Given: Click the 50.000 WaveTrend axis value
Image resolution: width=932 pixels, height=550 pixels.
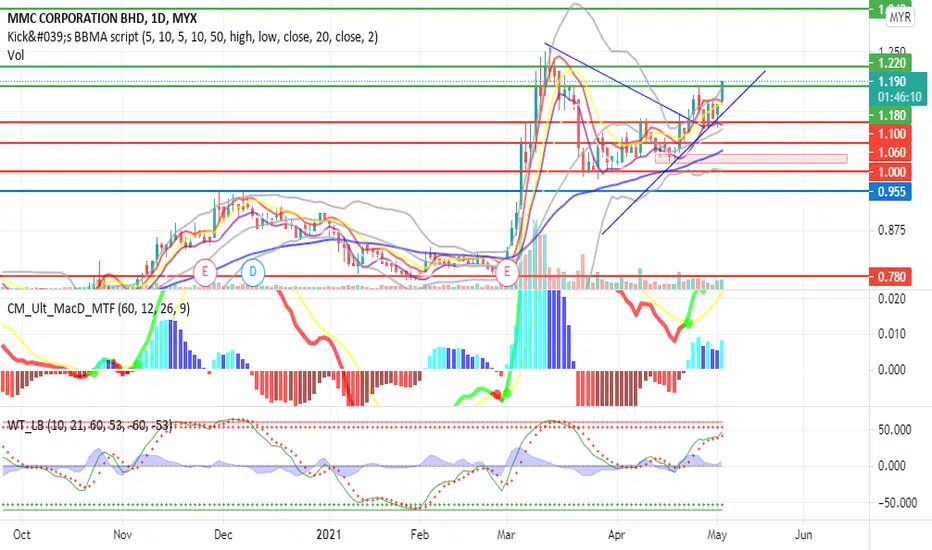Looking at the screenshot, I should pyautogui.click(x=895, y=429).
